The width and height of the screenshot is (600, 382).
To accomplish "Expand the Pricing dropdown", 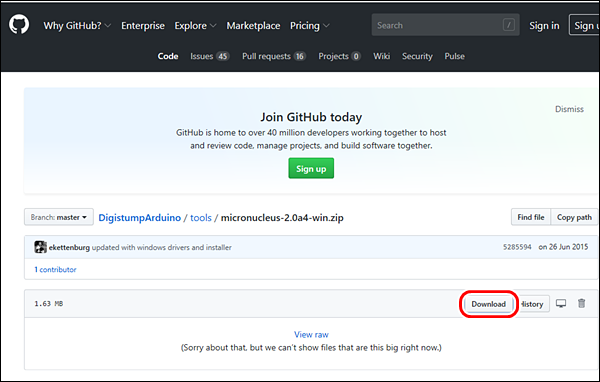I will point(309,26).
